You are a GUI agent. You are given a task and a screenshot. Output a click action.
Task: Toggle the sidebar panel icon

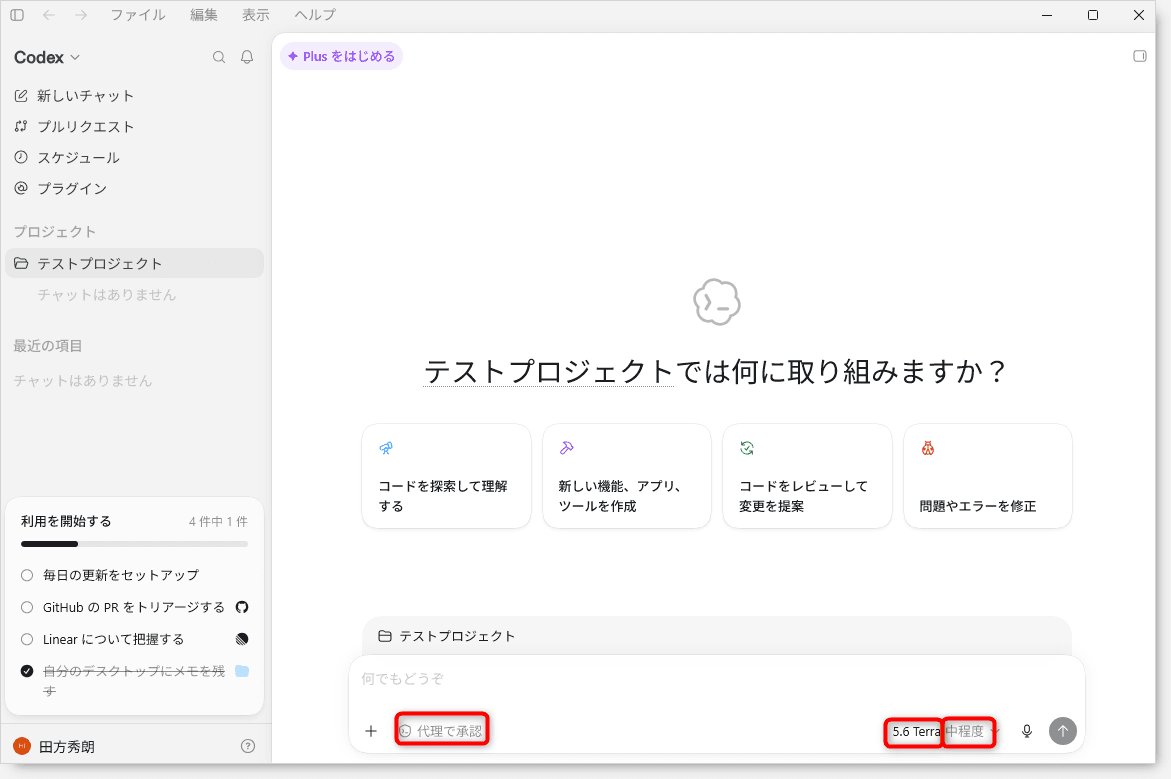(x=17, y=15)
